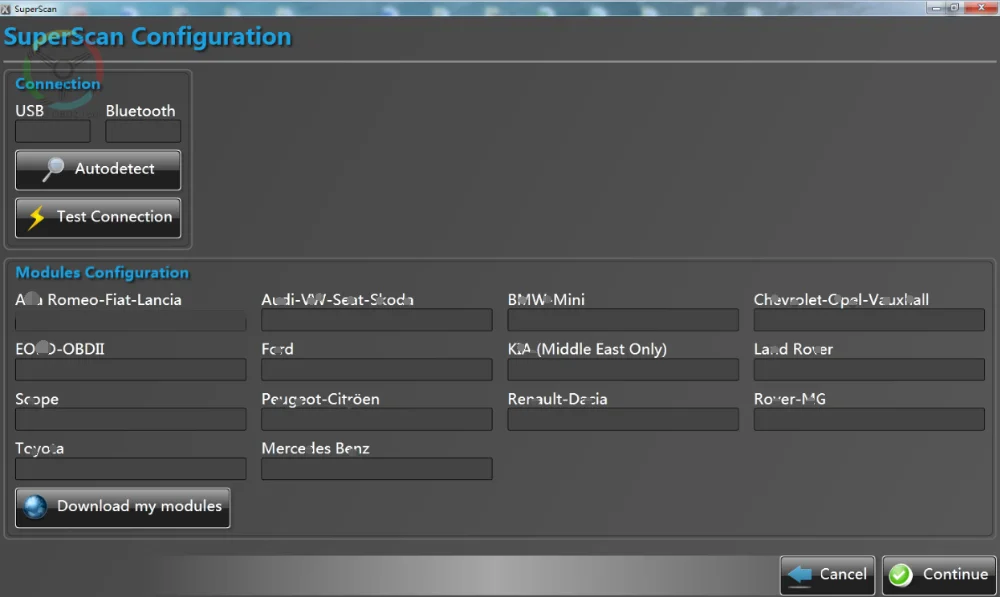Viewport: 1000px width, 597px height.
Task: Click the Mercedes Benz module field
Action: point(377,469)
